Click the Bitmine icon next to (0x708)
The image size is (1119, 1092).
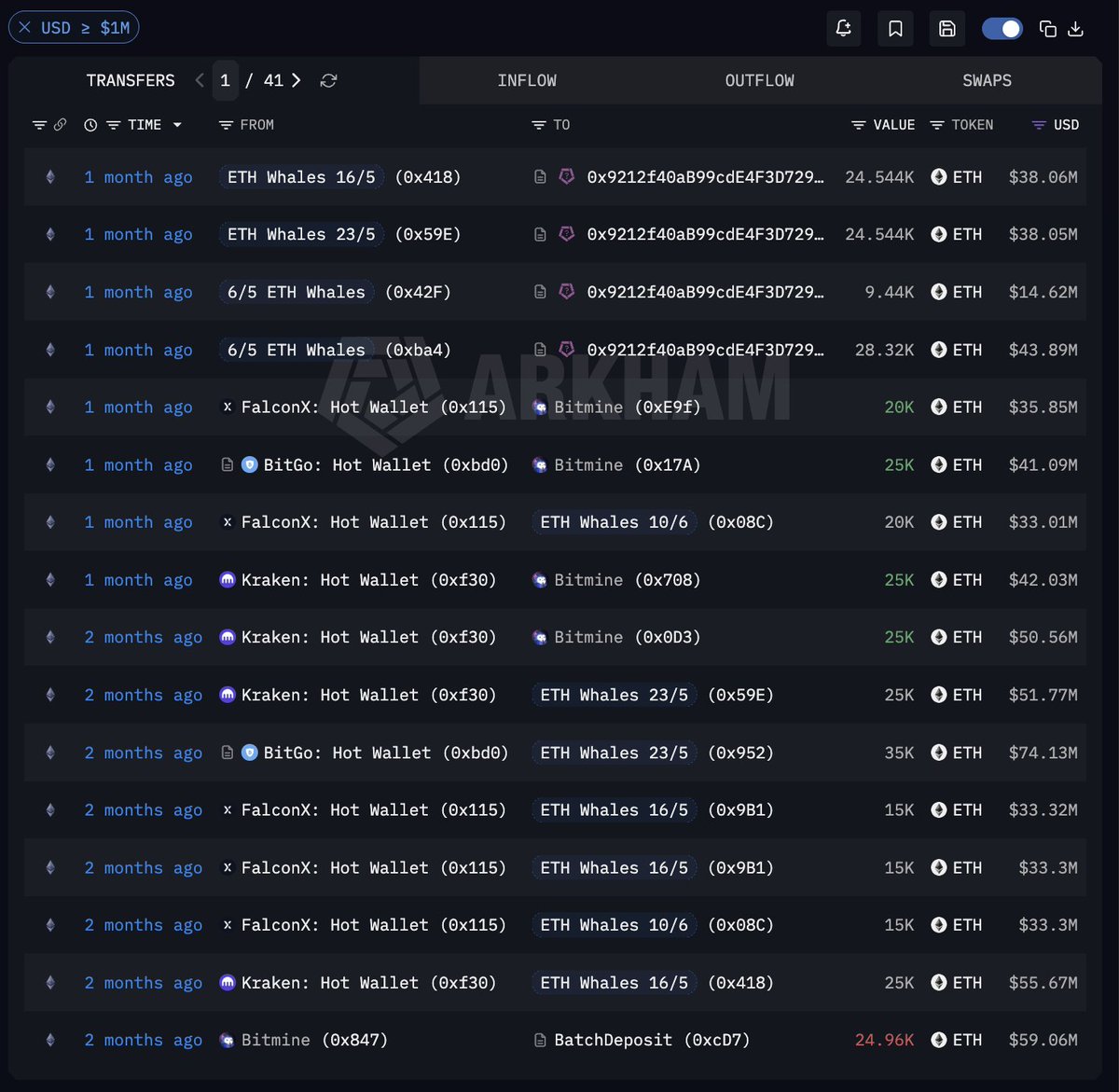[540, 580]
